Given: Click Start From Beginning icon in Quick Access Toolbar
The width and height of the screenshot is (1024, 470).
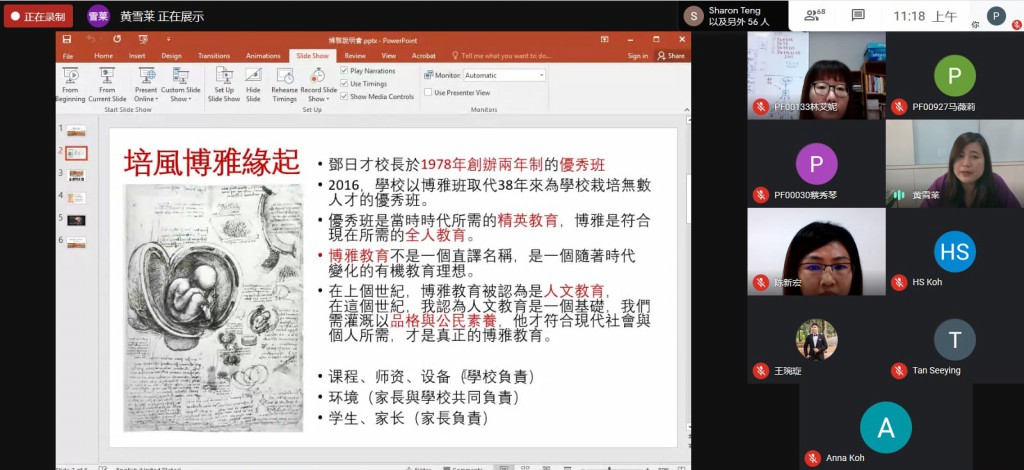Looking at the screenshot, I should (143, 39).
